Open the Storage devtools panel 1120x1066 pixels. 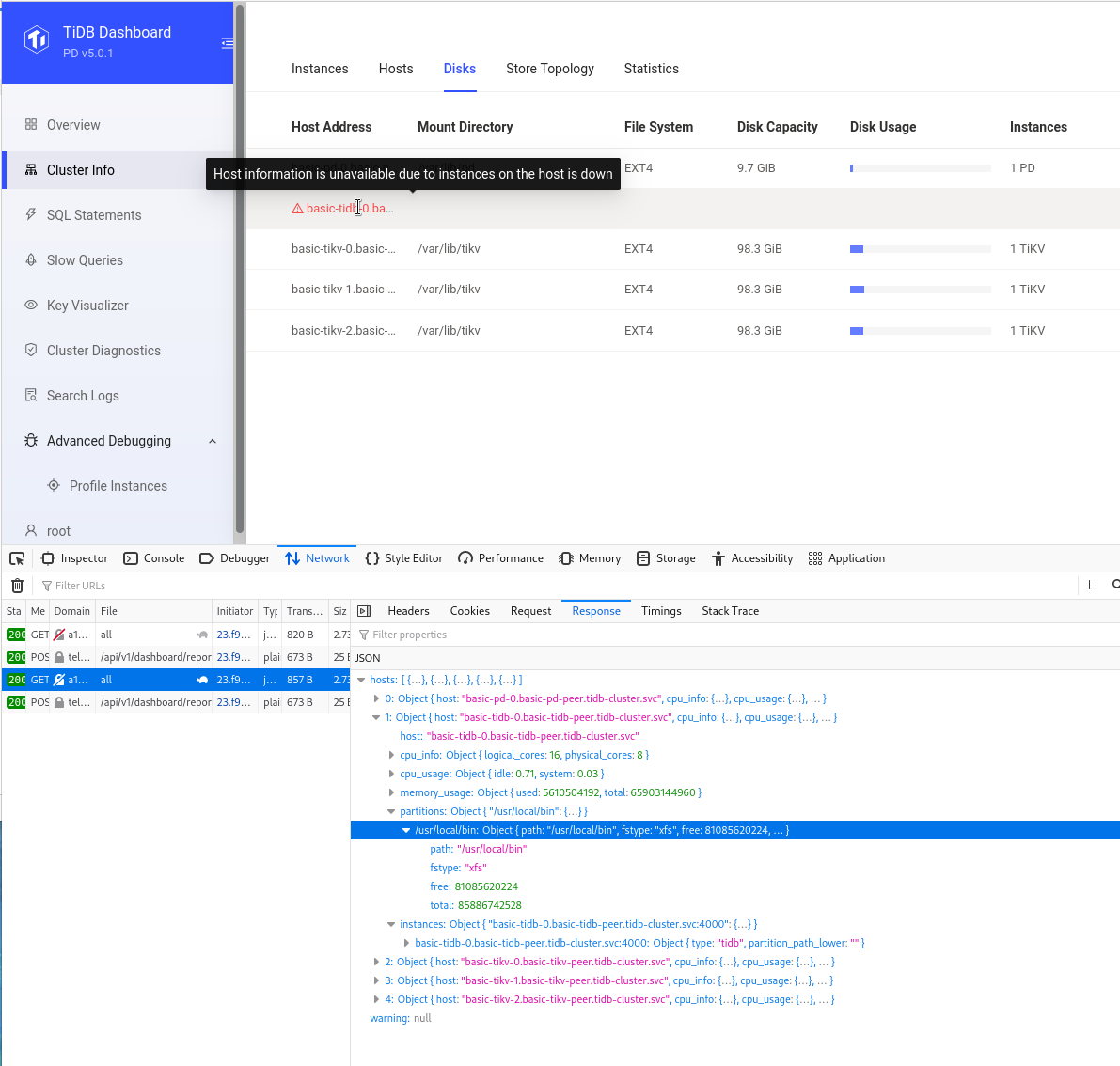coord(666,558)
